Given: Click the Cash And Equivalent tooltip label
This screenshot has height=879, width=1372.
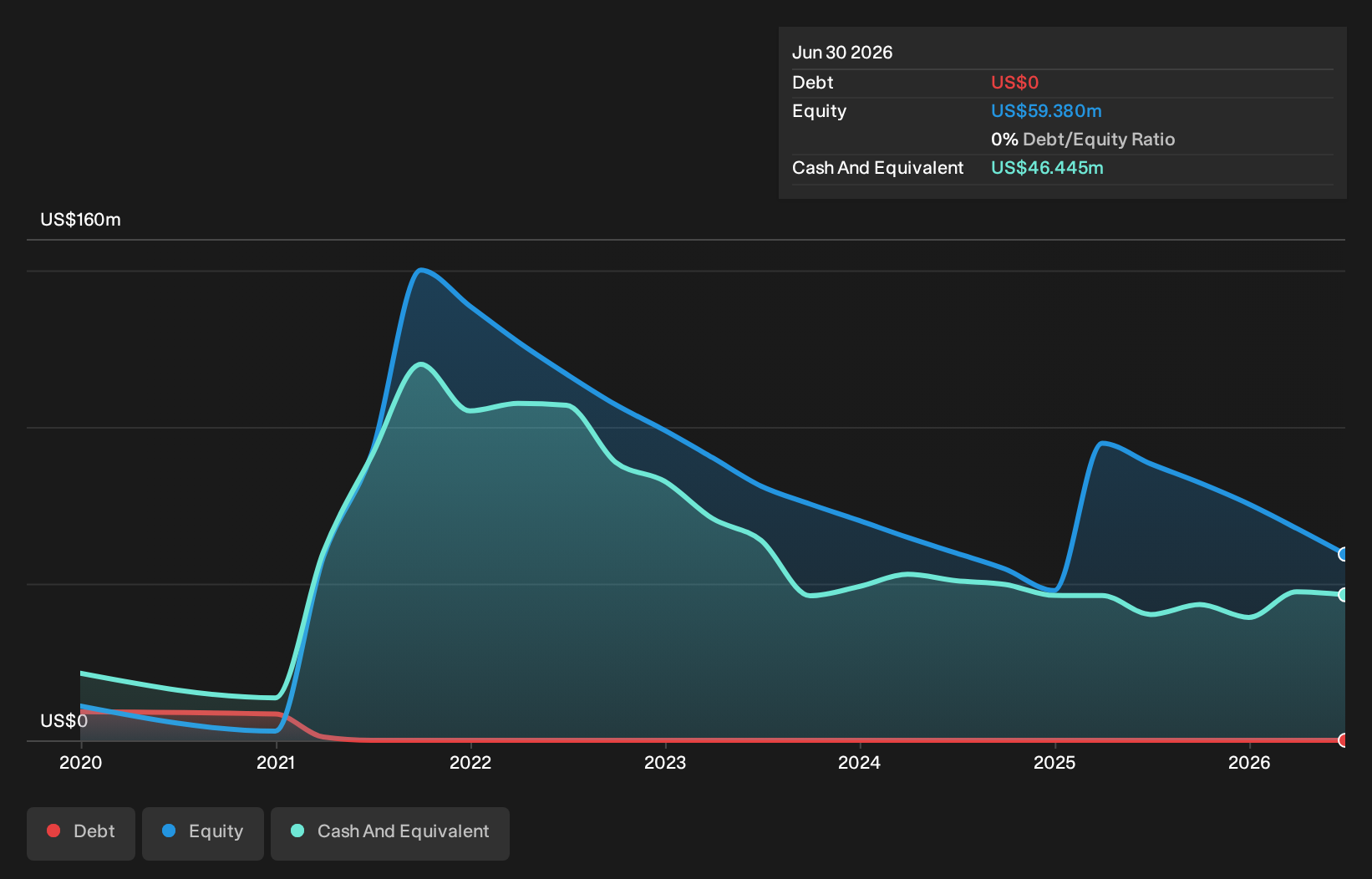Looking at the screenshot, I should point(878,168).
